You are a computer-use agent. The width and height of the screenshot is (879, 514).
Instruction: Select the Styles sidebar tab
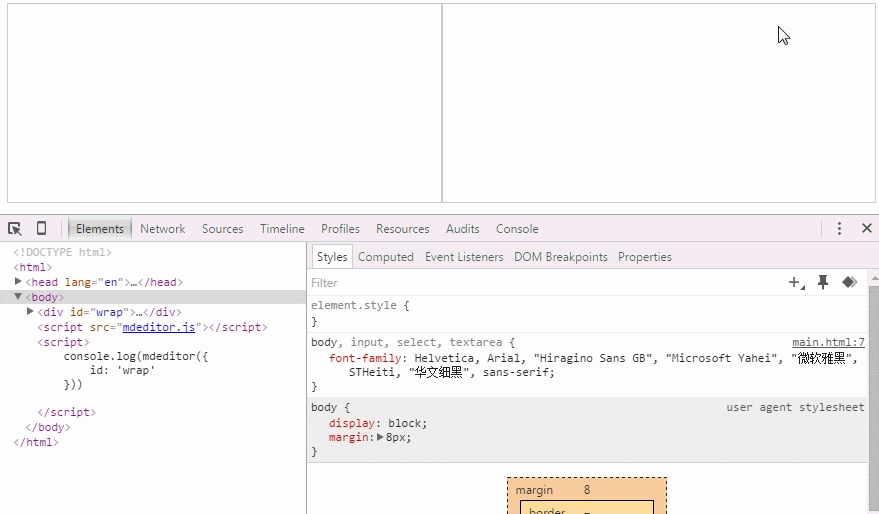tap(332, 257)
